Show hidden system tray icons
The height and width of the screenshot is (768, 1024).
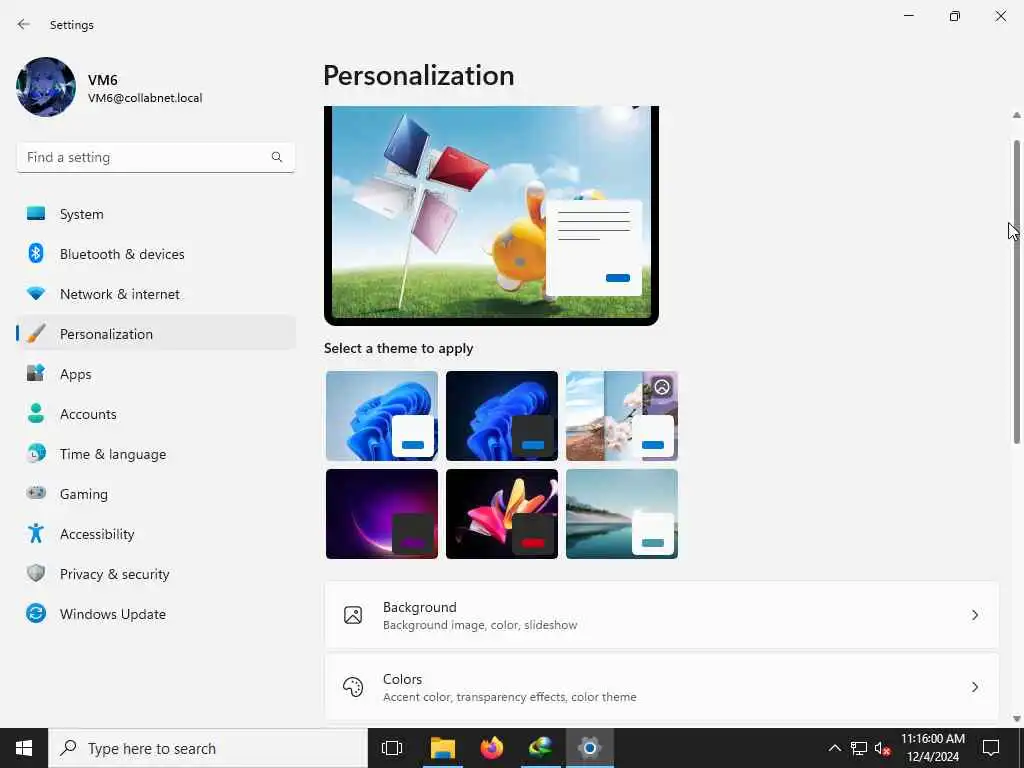point(835,748)
